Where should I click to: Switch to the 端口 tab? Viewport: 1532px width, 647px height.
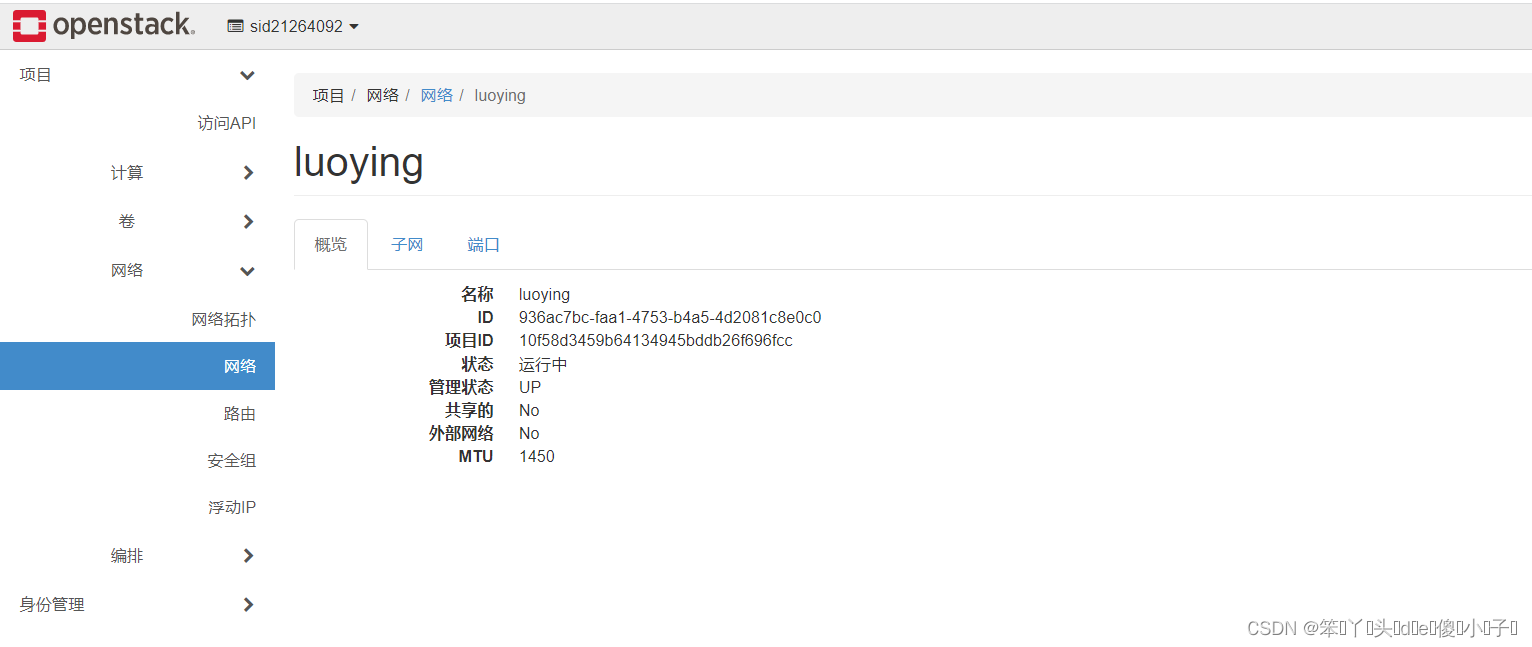click(483, 244)
